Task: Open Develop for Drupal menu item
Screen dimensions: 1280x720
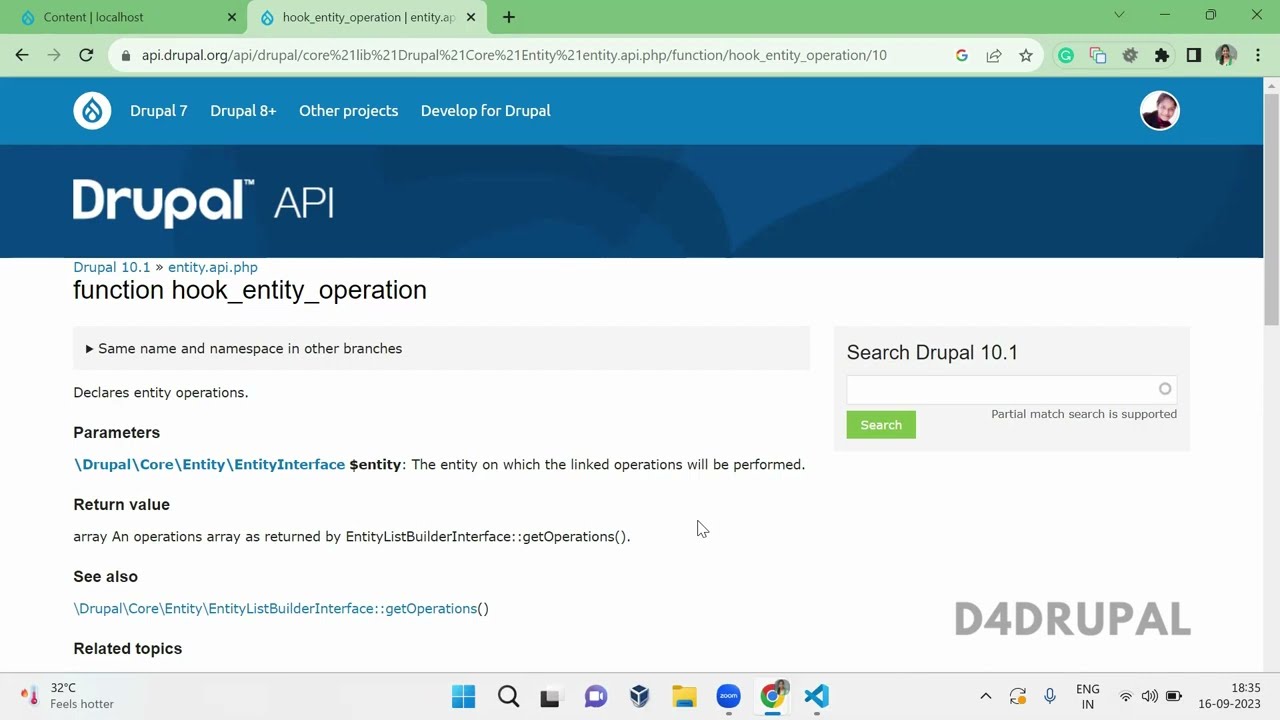Action: [486, 111]
